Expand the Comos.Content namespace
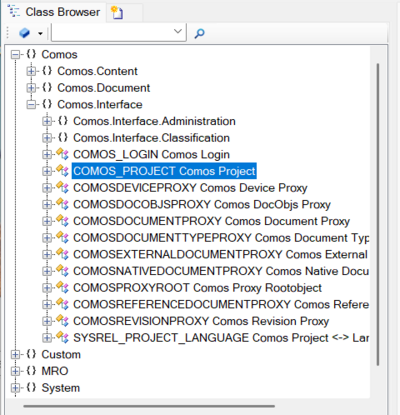The image size is (400, 415). 31,71
